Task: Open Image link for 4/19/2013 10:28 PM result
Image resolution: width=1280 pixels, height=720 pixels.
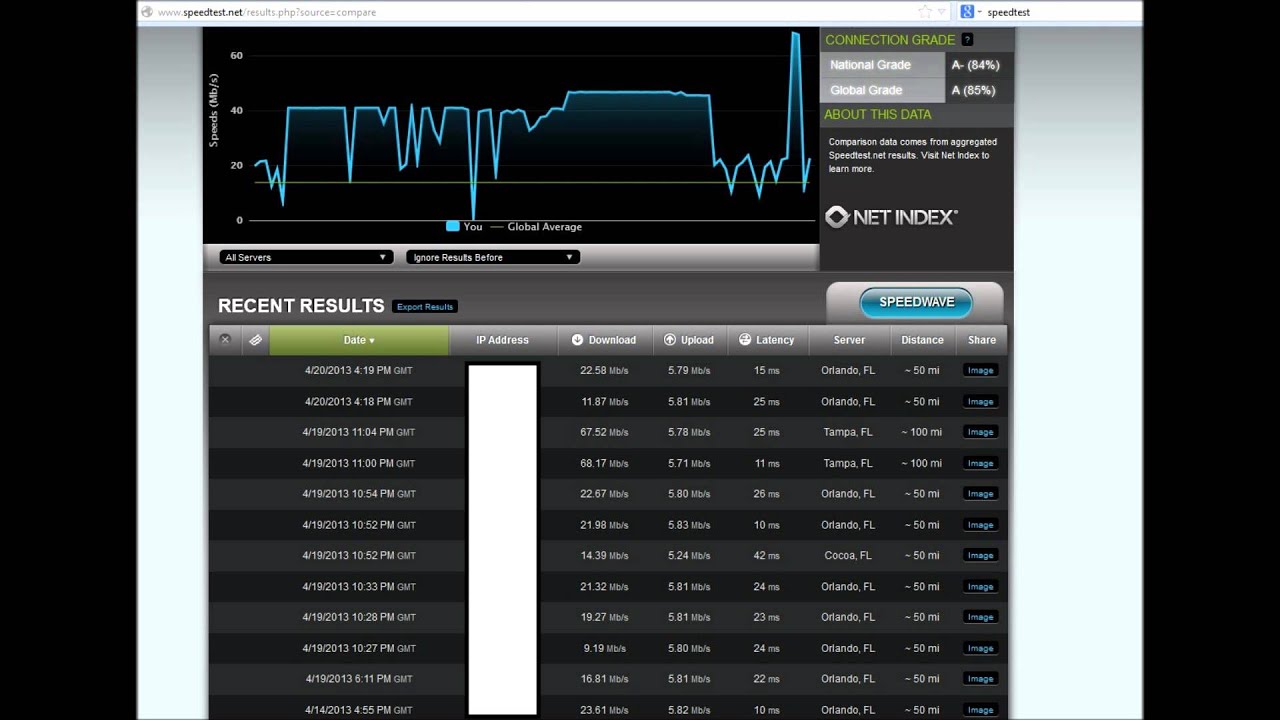Action: click(x=980, y=617)
